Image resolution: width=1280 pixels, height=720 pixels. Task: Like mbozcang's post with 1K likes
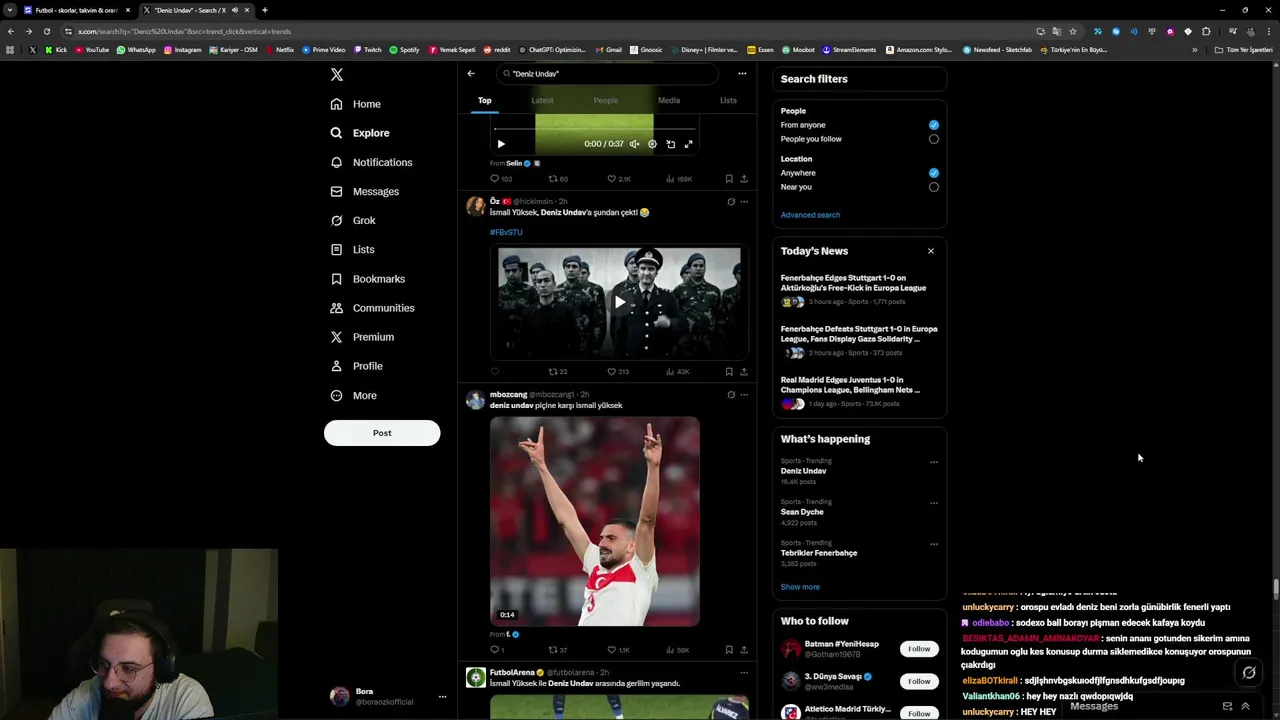[618, 650]
